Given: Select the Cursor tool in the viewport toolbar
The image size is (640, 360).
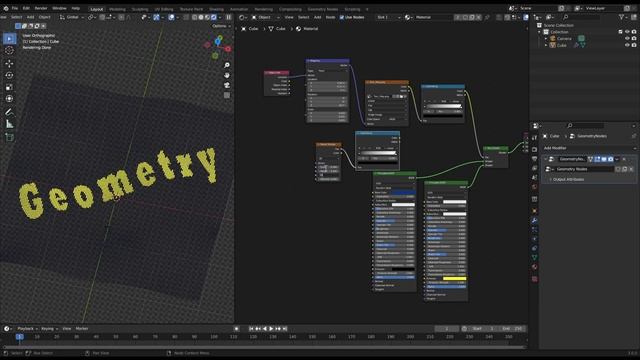Looking at the screenshot, I should pos(9,50).
